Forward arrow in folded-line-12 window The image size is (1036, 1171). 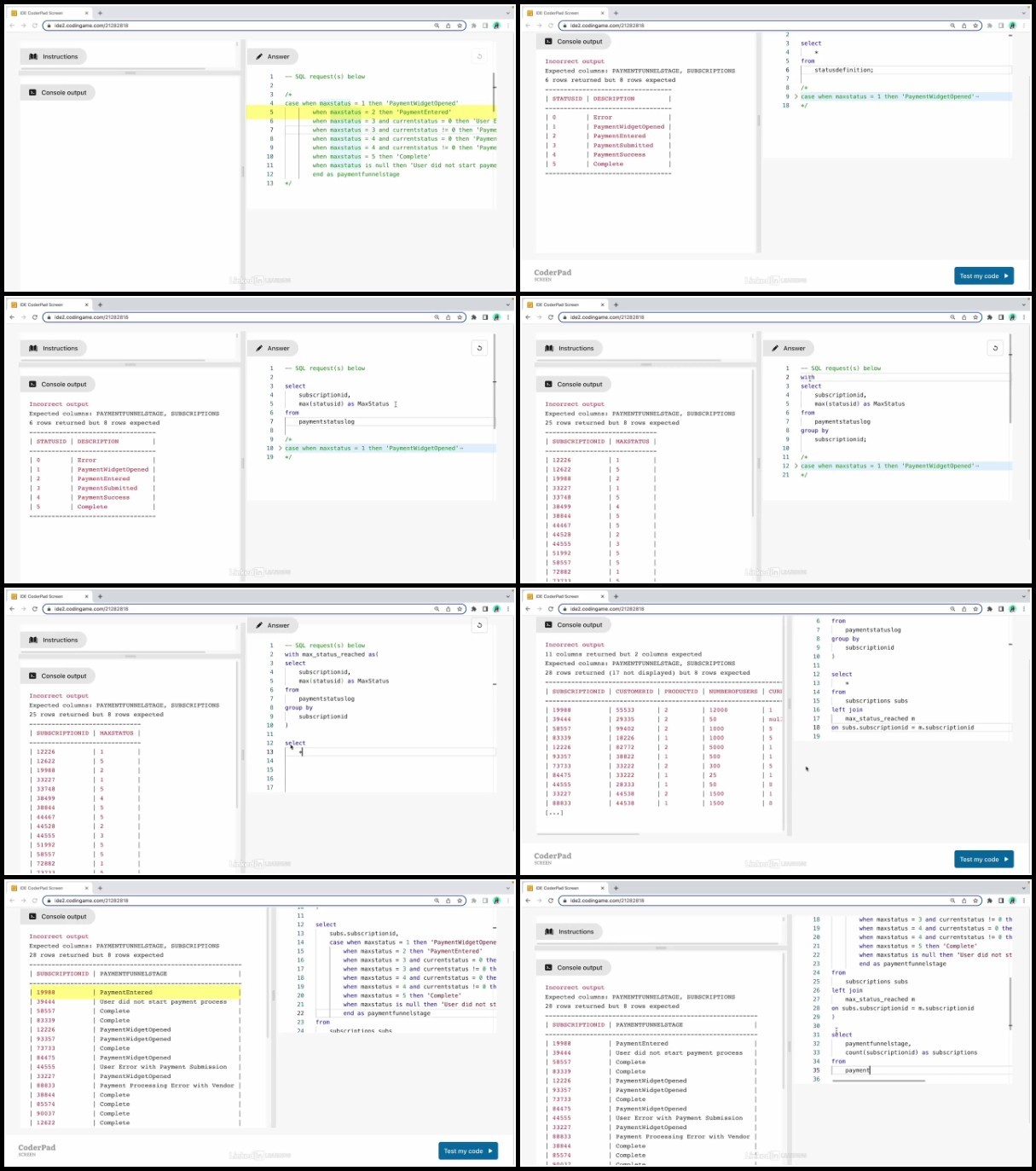539,317
